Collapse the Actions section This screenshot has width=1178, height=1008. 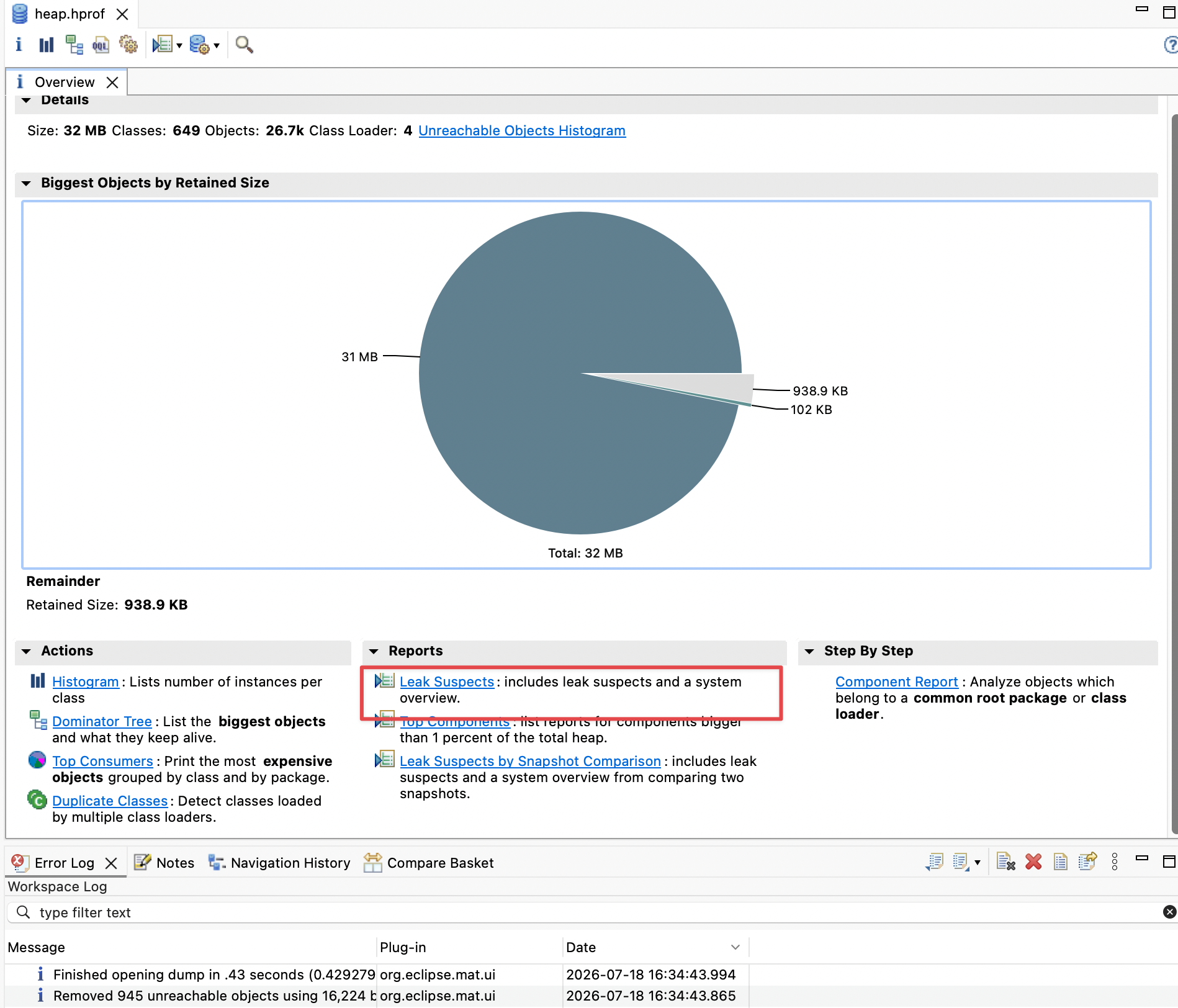click(26, 651)
